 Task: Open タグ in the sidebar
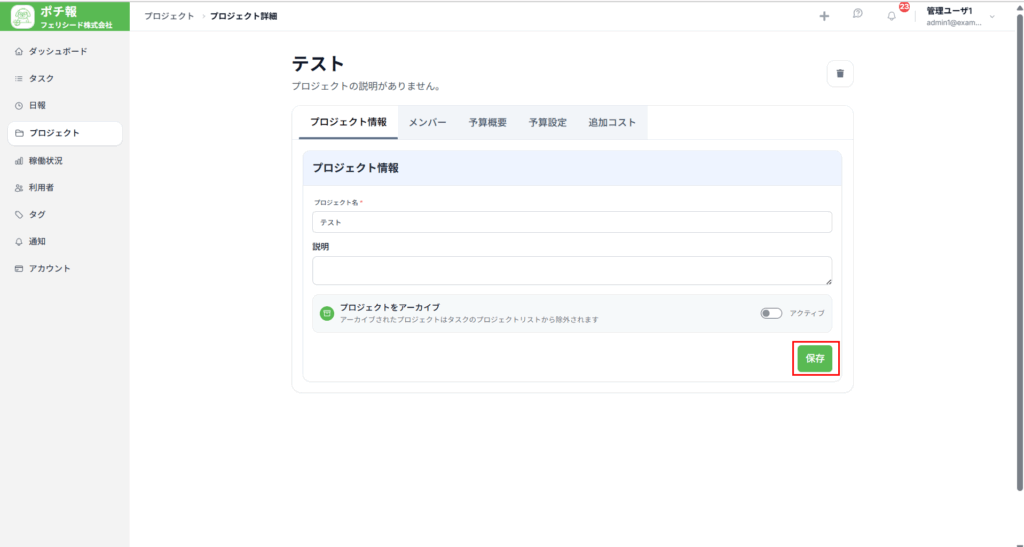(37, 214)
